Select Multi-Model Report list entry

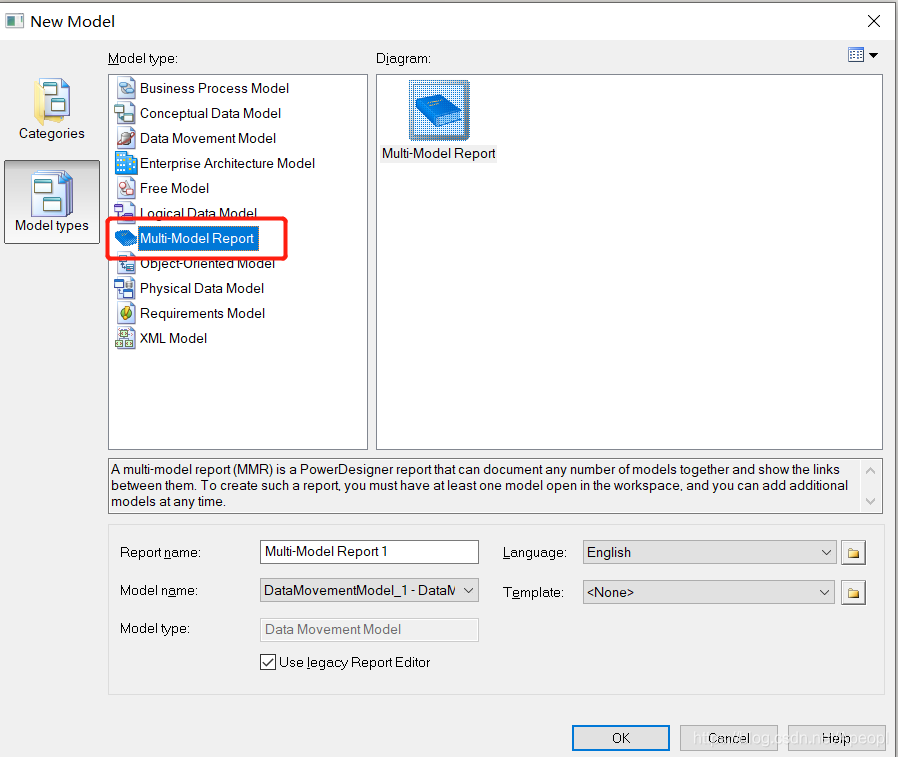pyautogui.click(x=197, y=238)
